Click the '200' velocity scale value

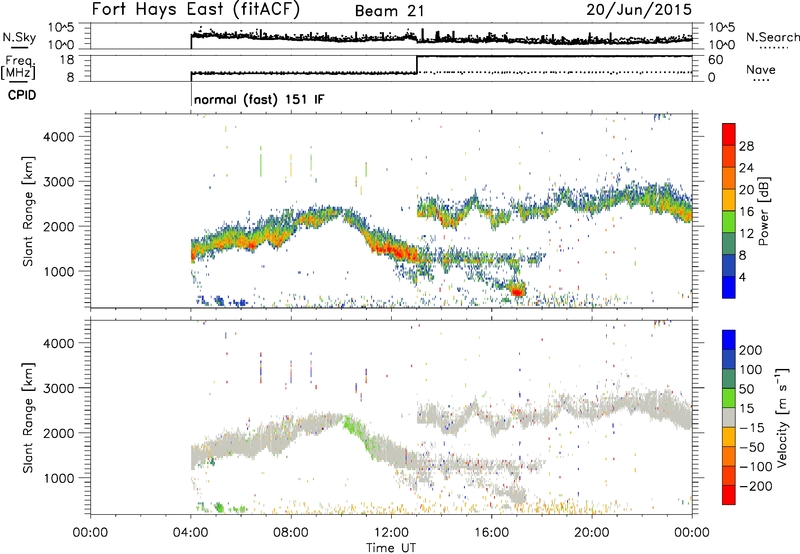pyautogui.click(x=751, y=350)
